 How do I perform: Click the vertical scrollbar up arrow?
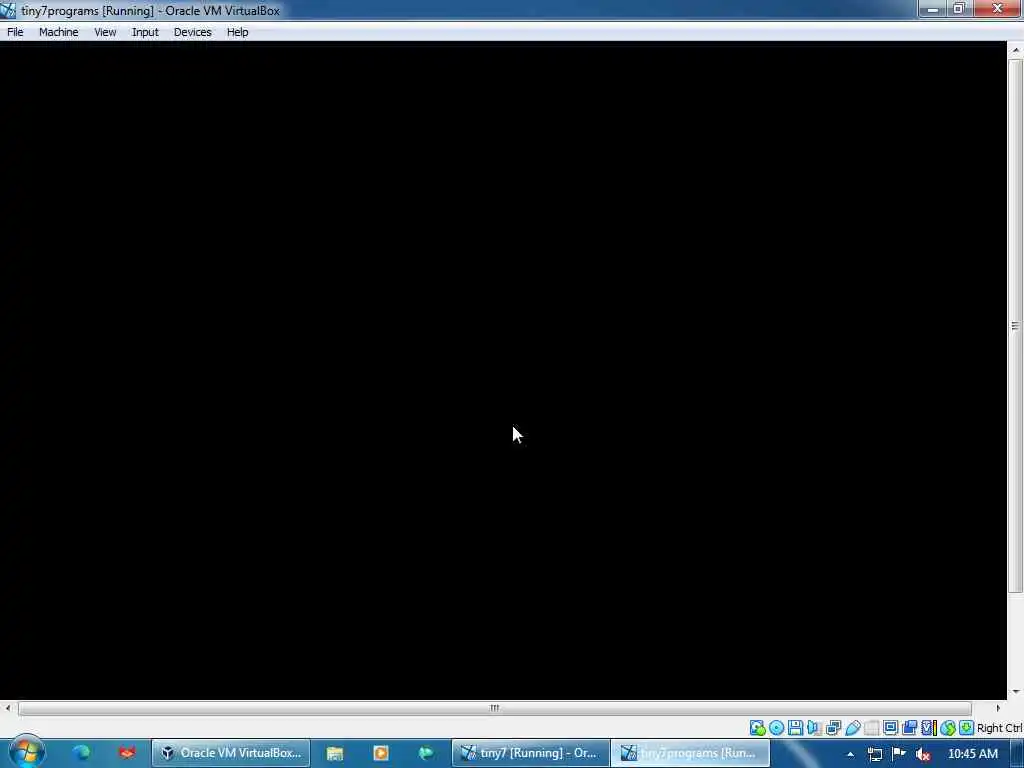[1016, 50]
